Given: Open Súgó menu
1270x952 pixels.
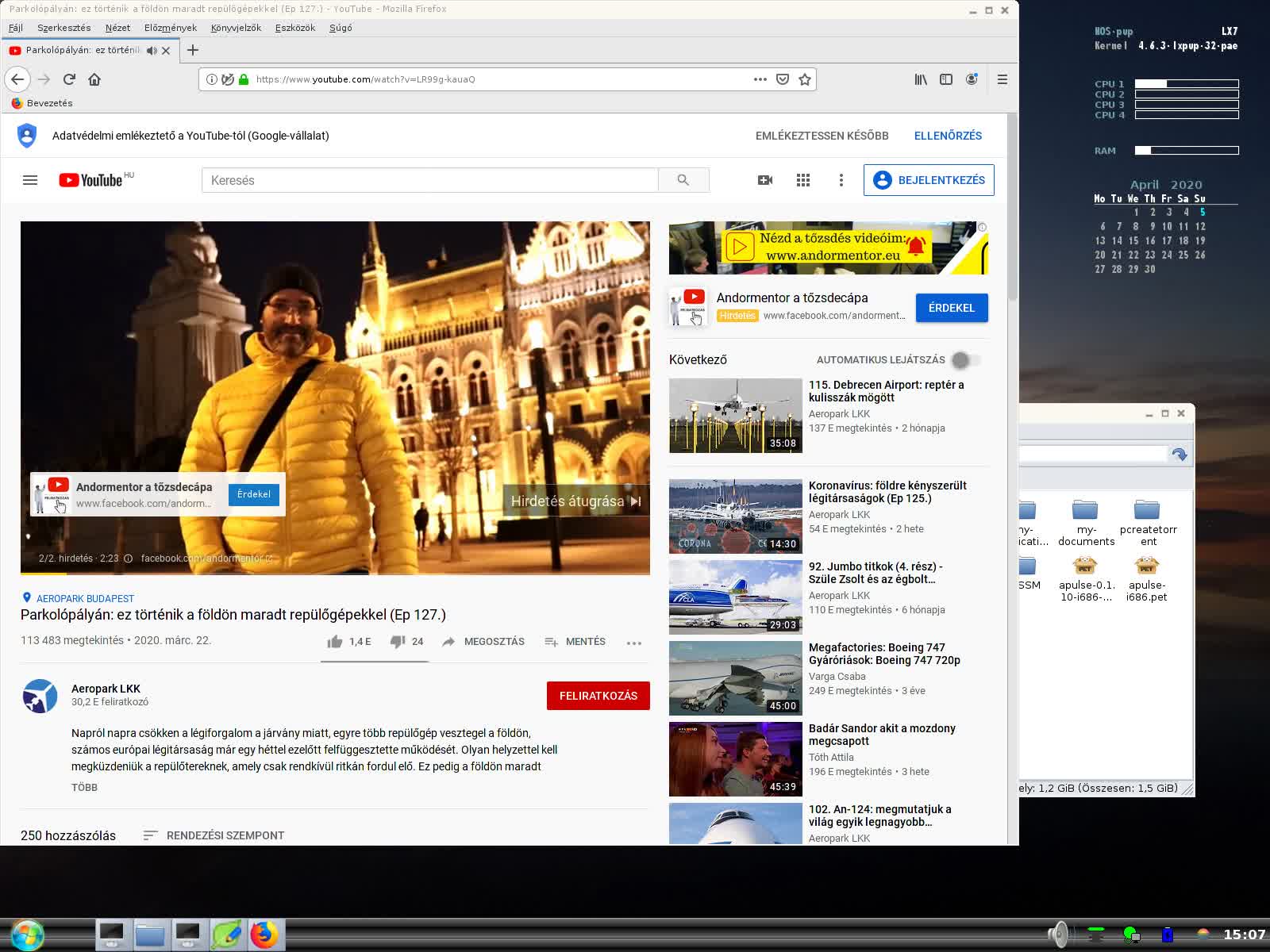Looking at the screenshot, I should (341, 28).
